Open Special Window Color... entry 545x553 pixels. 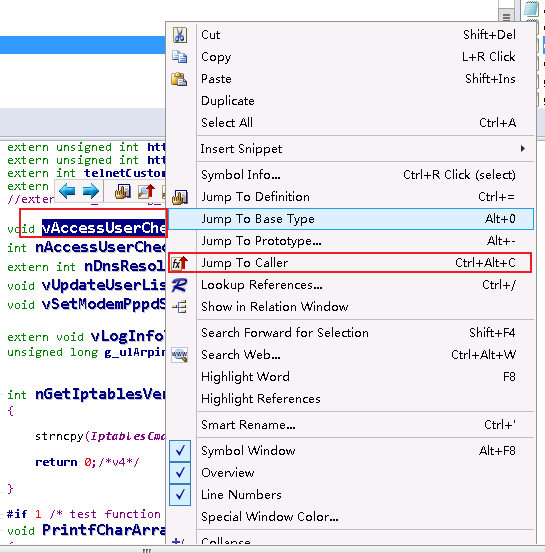coord(351,517)
